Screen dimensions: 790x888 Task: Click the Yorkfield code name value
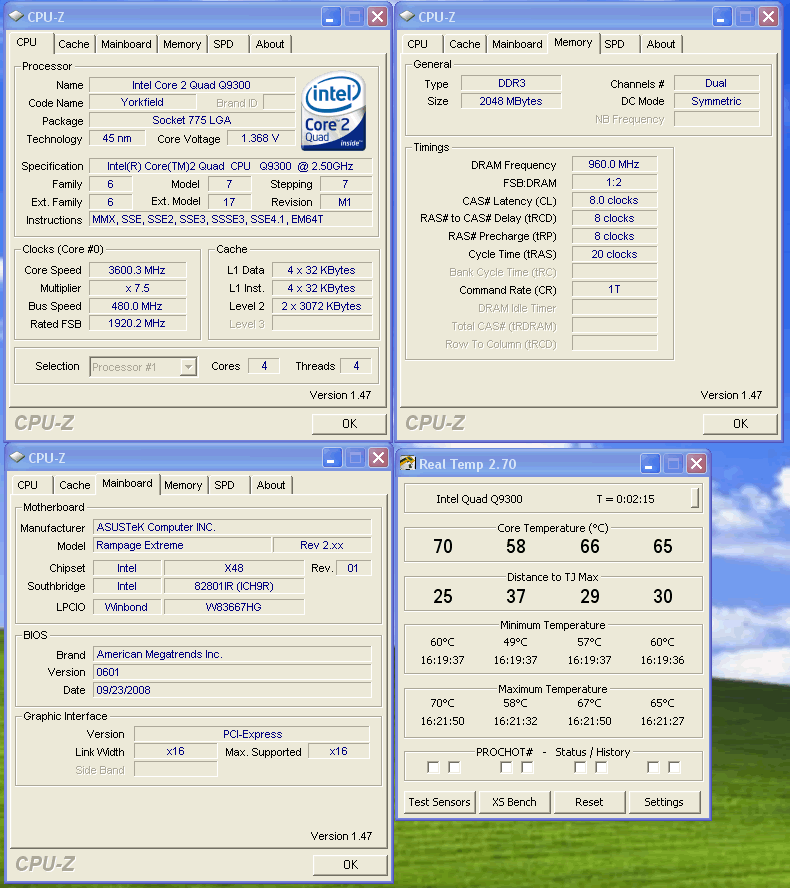pyautogui.click(x=143, y=103)
